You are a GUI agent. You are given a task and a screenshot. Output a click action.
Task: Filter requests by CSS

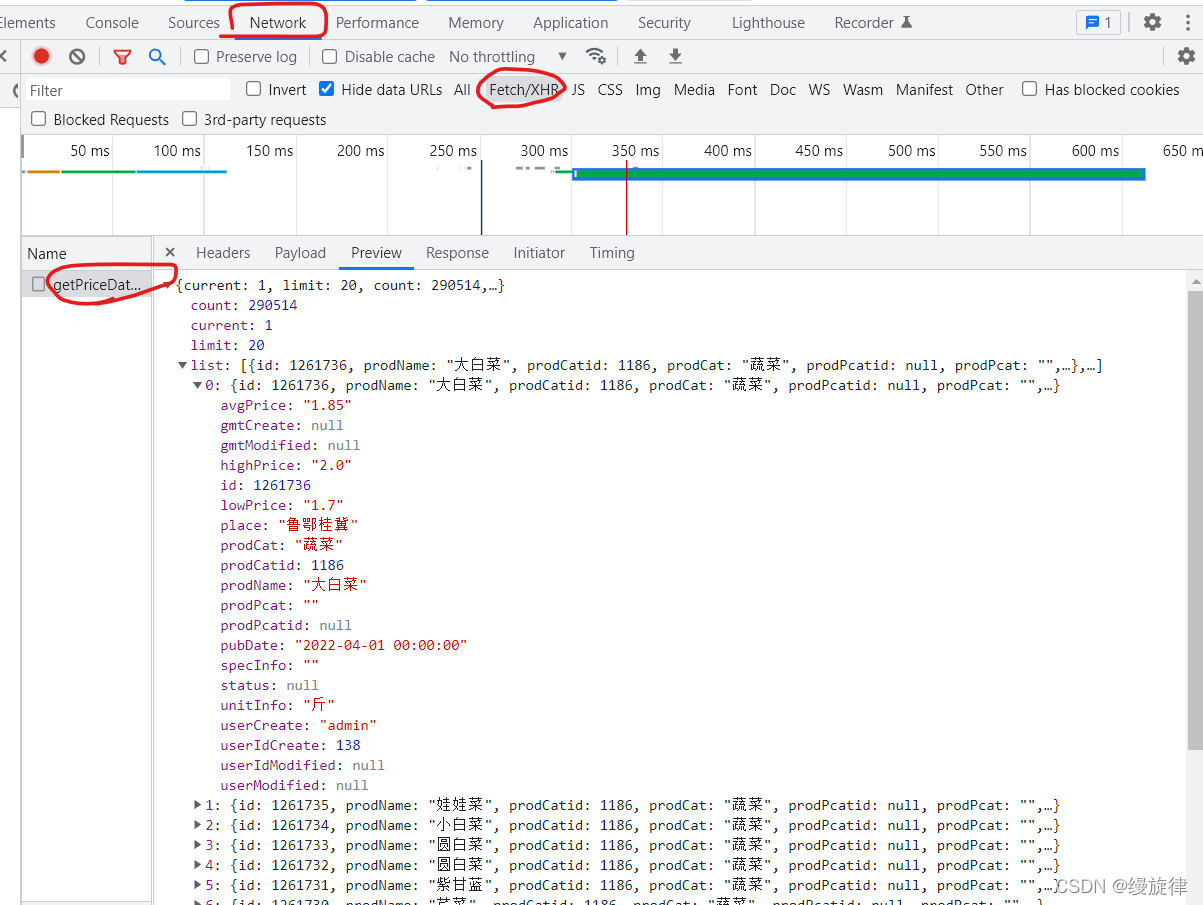coord(610,89)
